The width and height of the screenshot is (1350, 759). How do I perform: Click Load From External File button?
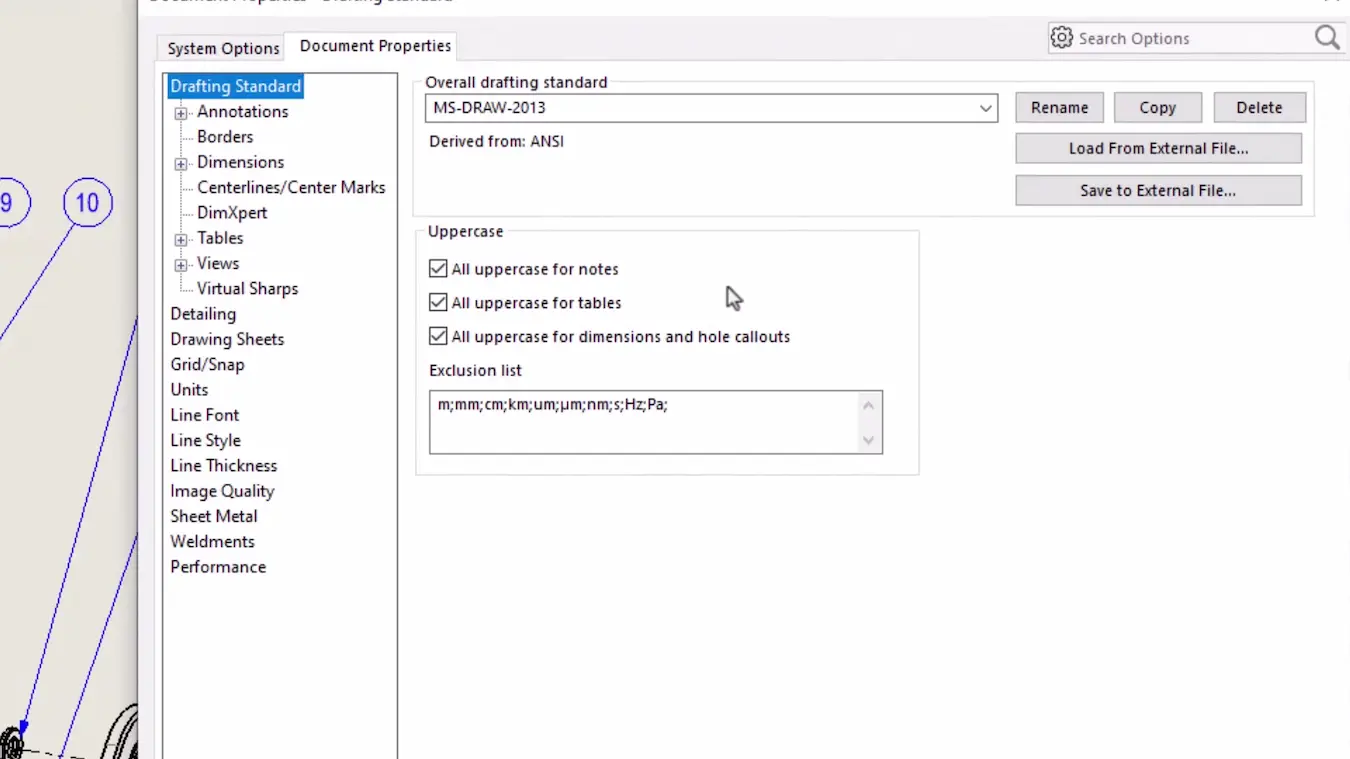tap(1158, 149)
